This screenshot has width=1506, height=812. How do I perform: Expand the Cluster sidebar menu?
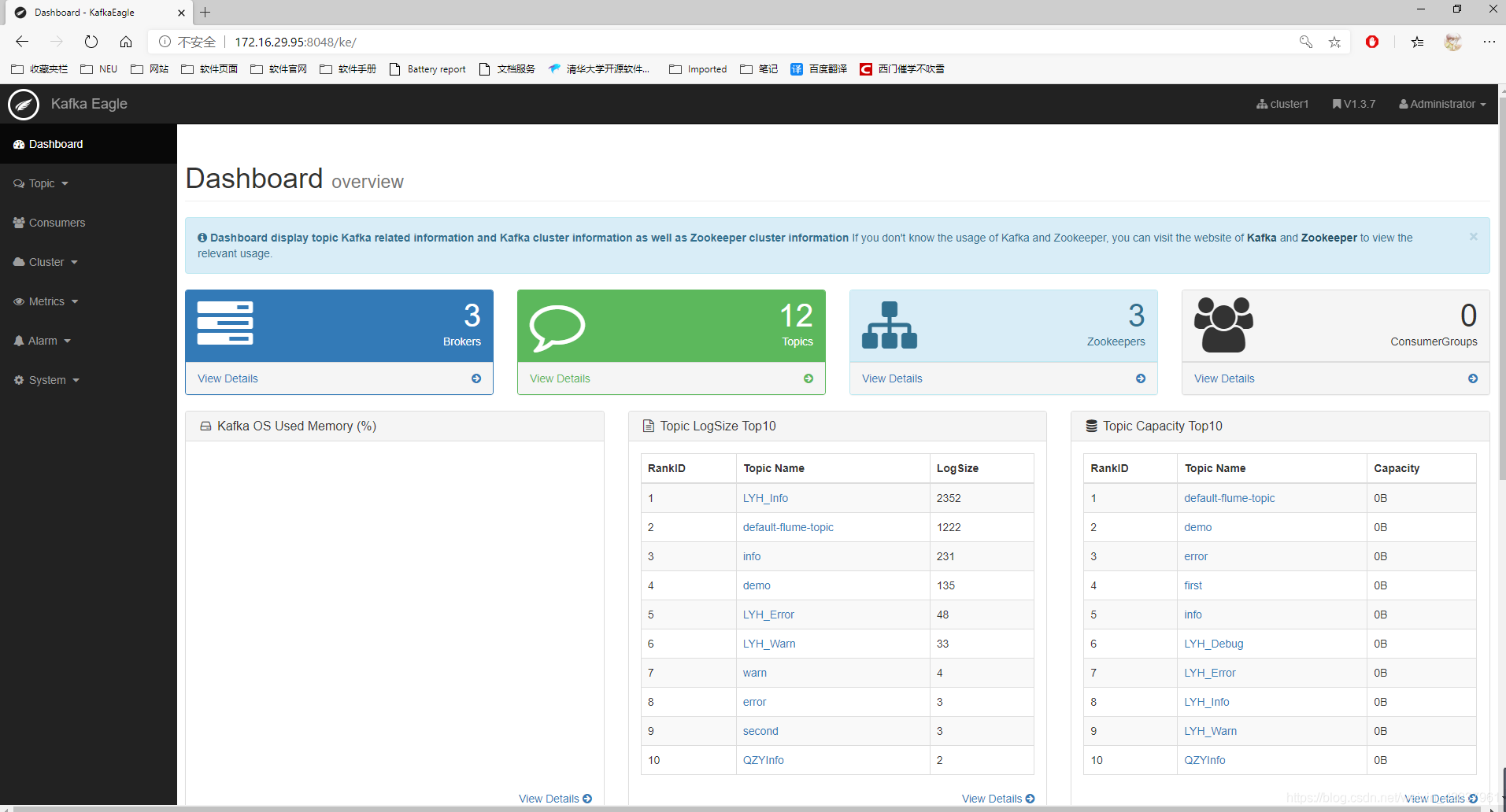pyautogui.click(x=46, y=262)
